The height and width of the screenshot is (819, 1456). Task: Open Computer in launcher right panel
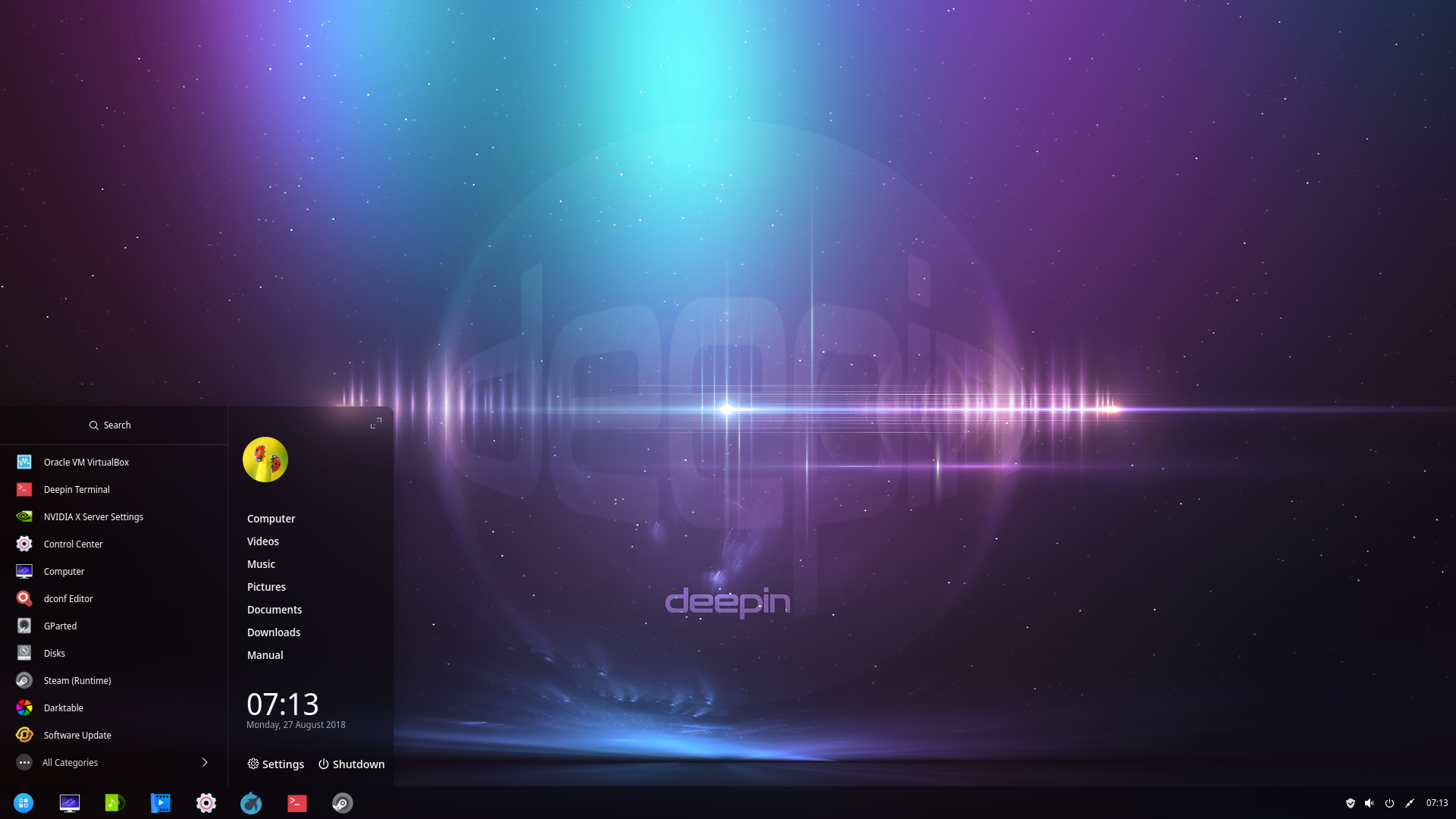click(271, 519)
